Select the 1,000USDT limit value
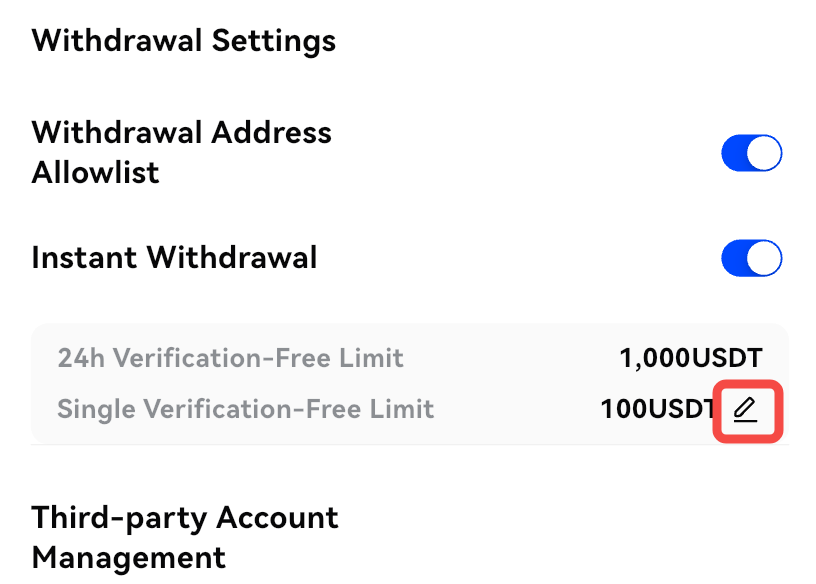 point(691,358)
